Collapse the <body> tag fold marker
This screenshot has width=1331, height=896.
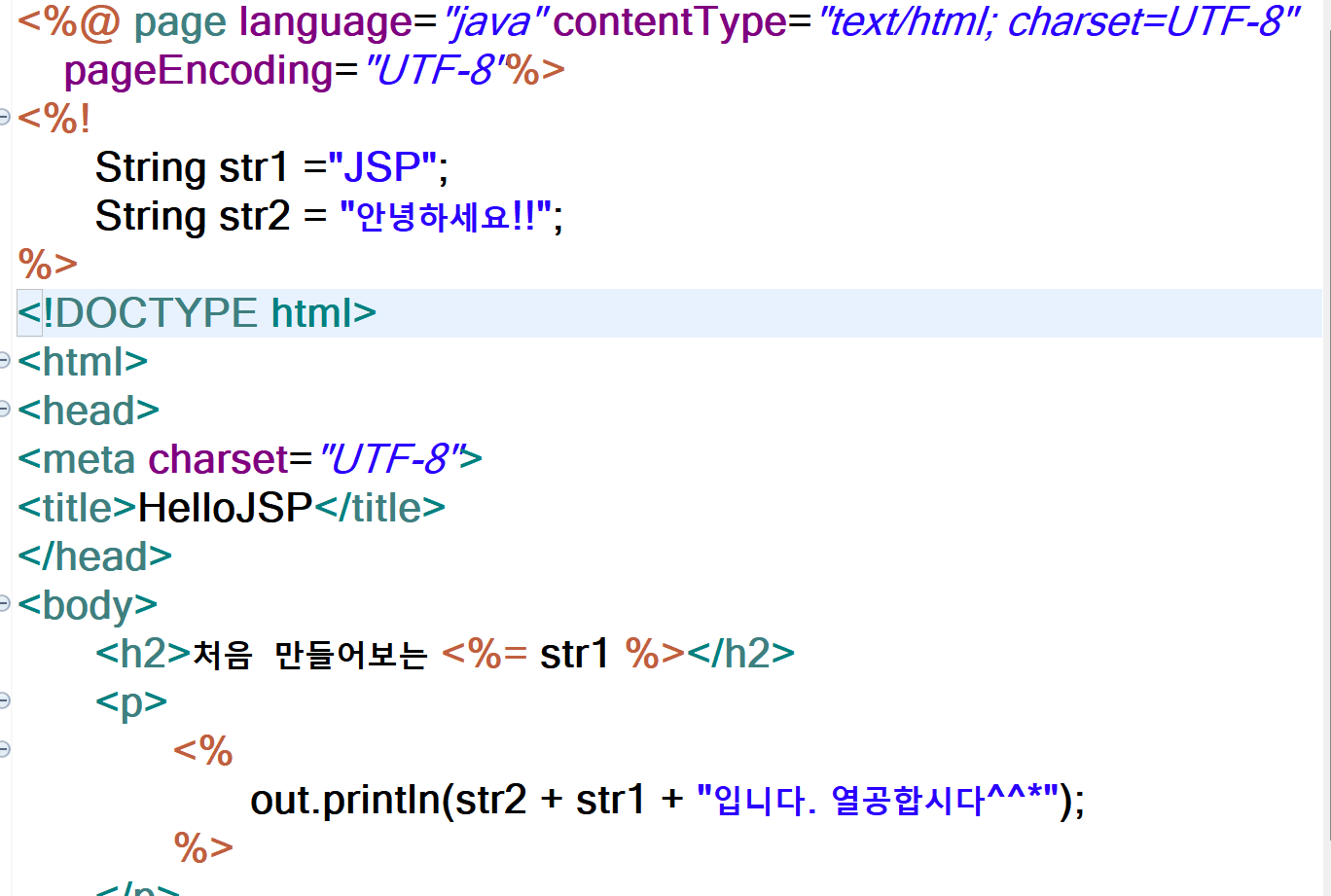[x=4, y=604]
